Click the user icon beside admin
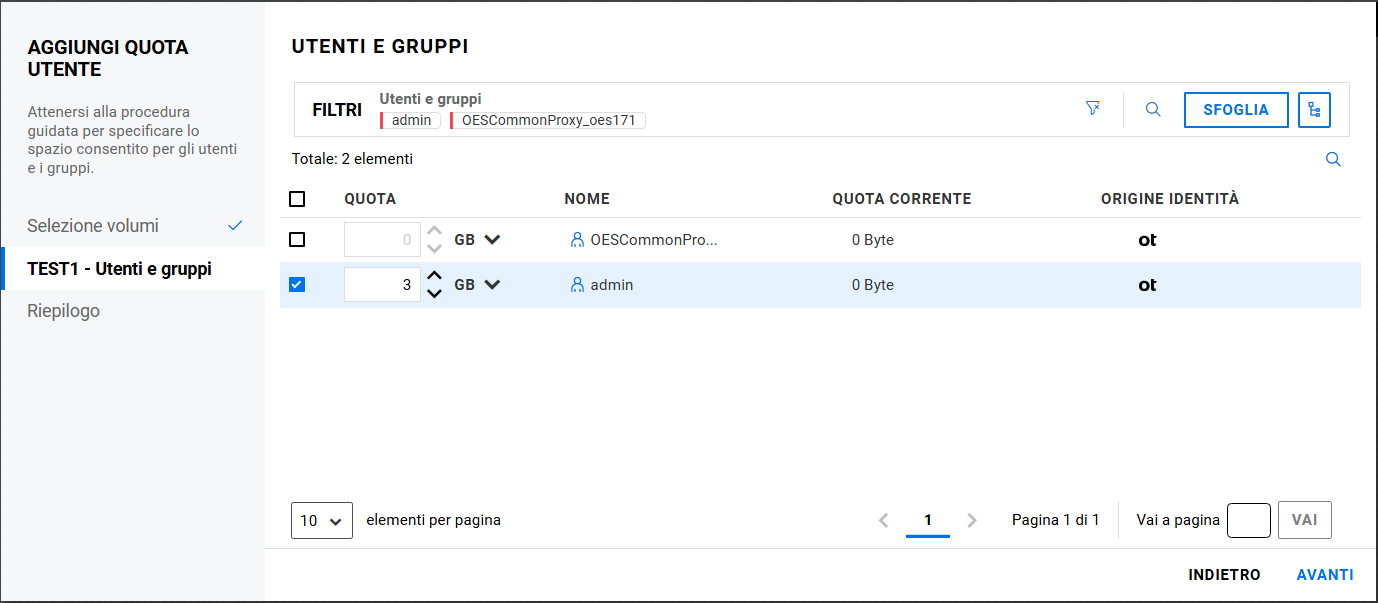This screenshot has width=1378, height=603. [577, 285]
